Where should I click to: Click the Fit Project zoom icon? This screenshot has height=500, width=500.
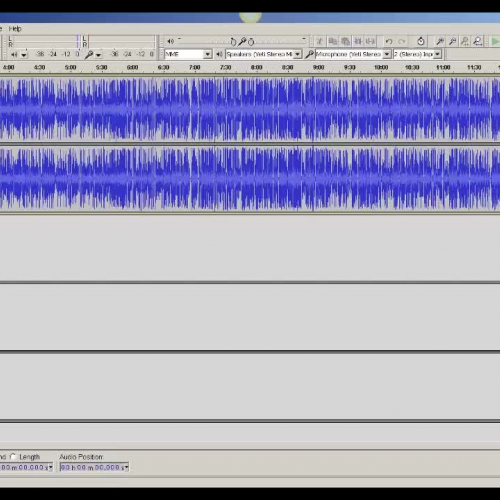tap(478, 41)
